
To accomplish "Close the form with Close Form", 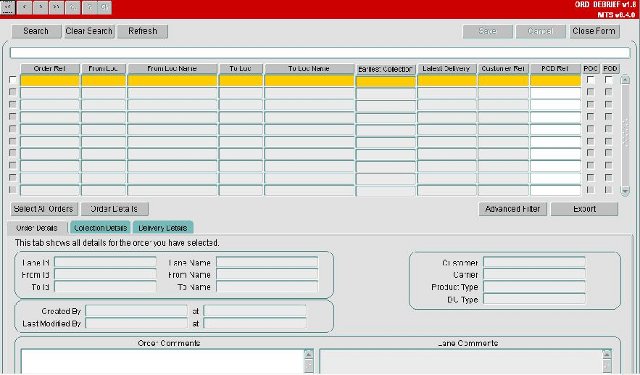I will tap(594, 31).
